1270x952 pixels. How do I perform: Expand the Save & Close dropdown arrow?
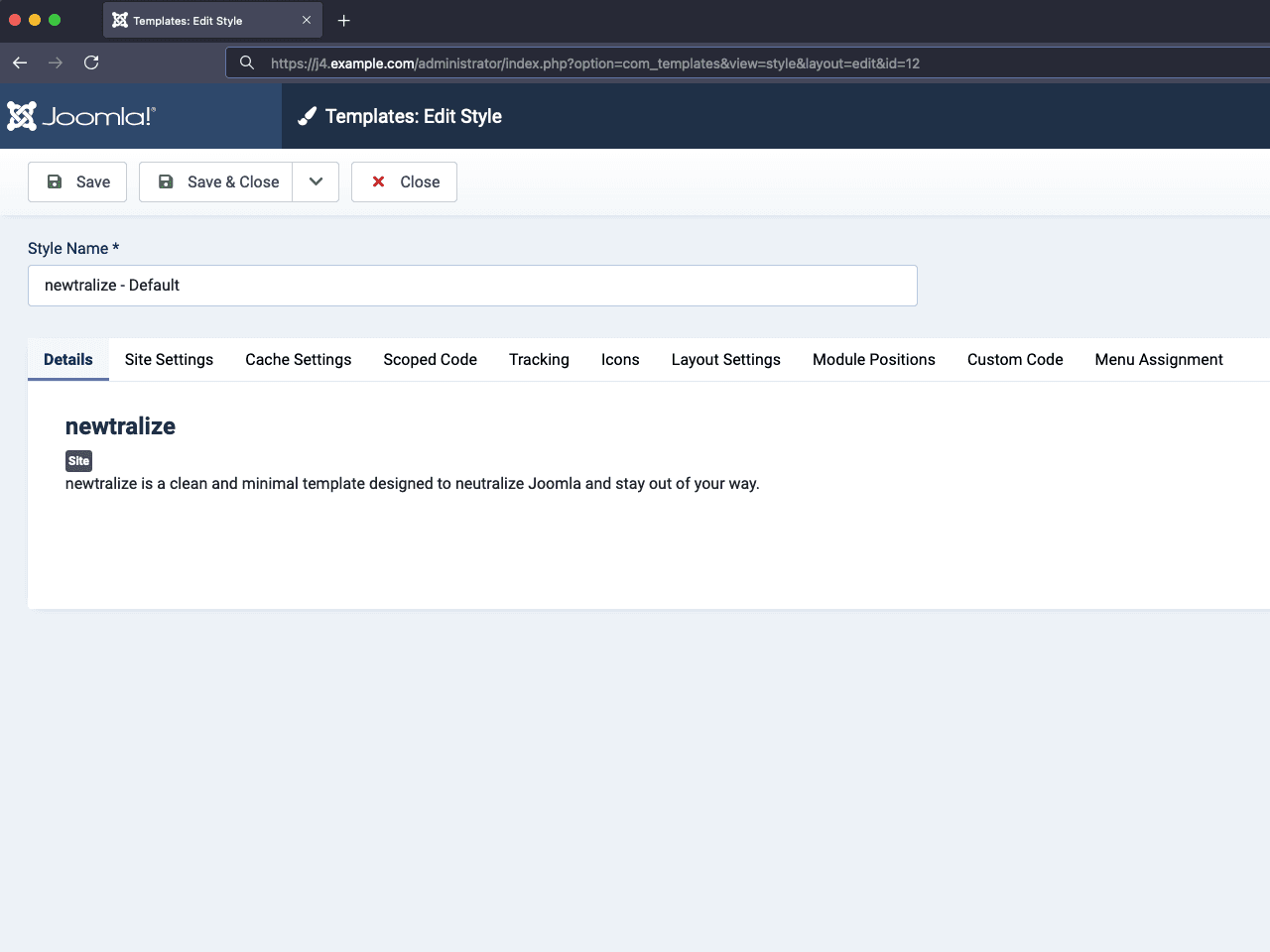tap(316, 181)
